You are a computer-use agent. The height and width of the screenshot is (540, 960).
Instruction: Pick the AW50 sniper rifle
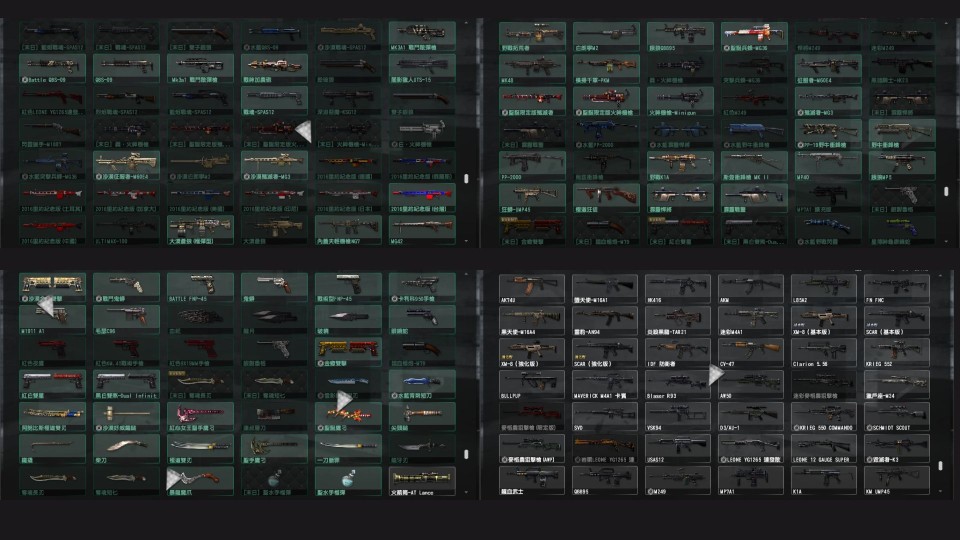click(751, 384)
